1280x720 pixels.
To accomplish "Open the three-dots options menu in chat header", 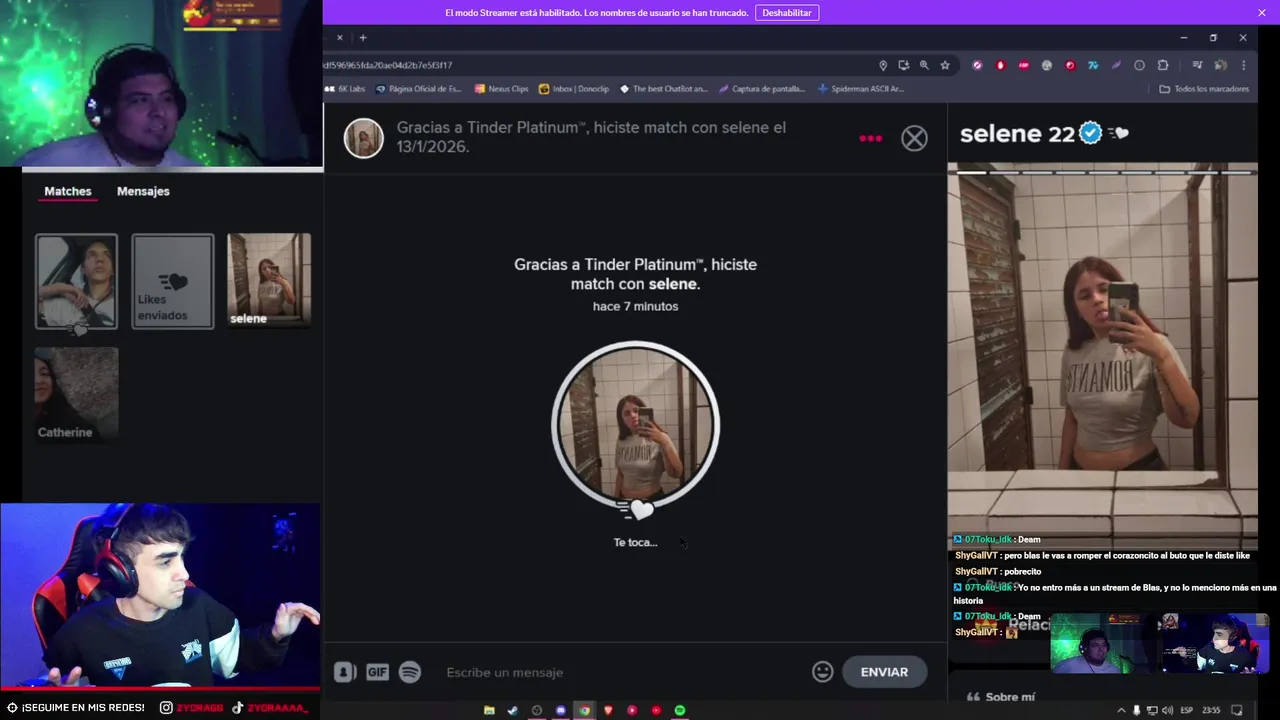I will coord(871,138).
